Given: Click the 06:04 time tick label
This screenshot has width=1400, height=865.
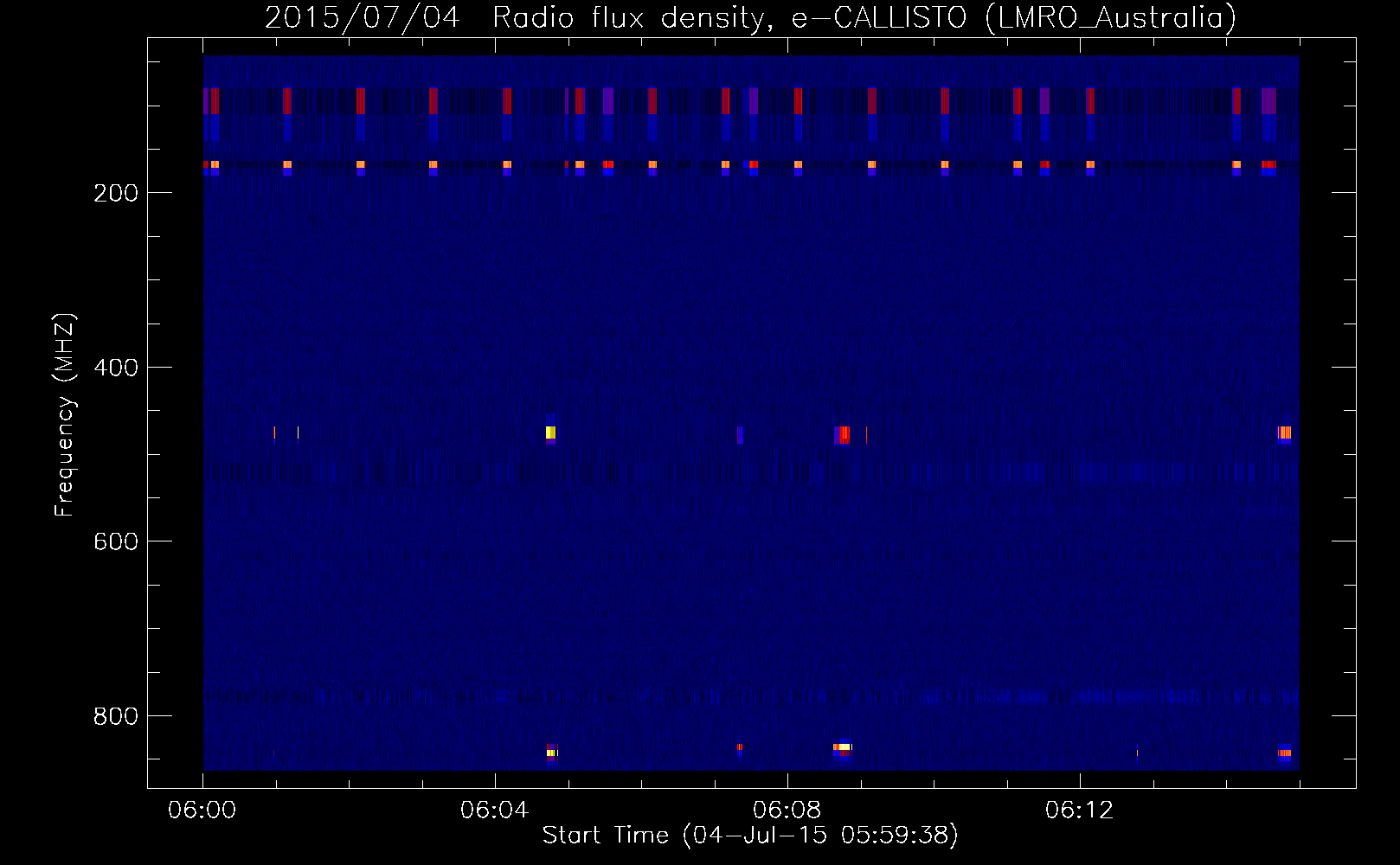Looking at the screenshot, I should coord(495,810).
